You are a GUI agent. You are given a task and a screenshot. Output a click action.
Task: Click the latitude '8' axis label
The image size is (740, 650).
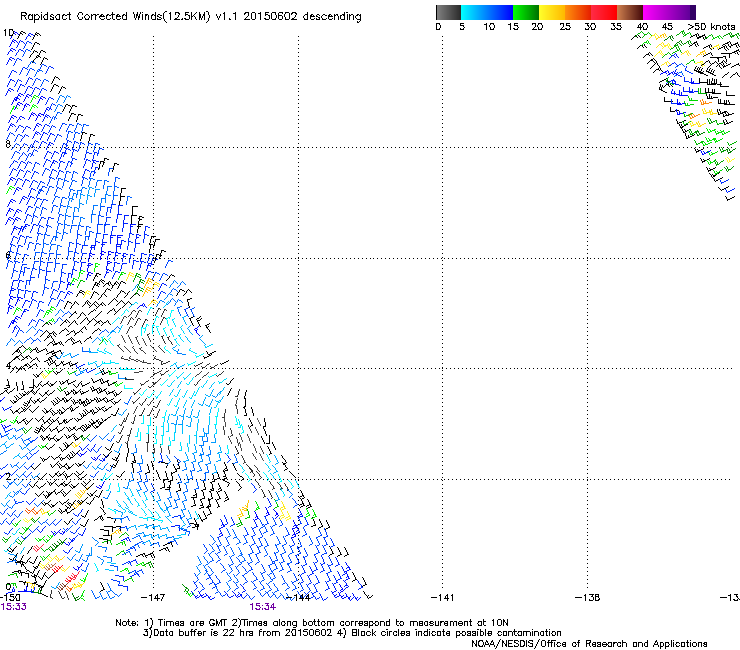tap(8, 144)
